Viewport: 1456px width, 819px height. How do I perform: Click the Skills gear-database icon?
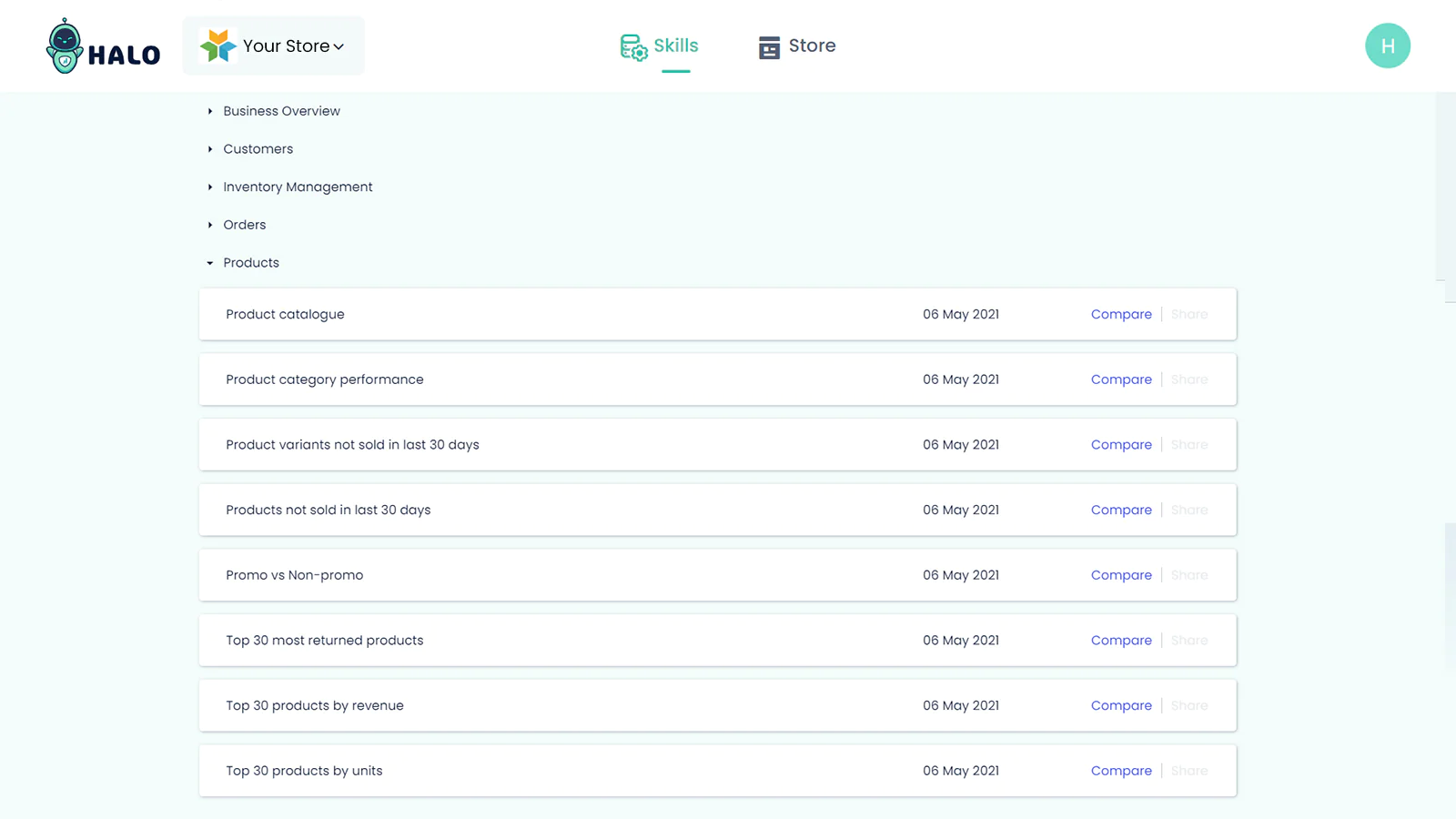tap(634, 47)
